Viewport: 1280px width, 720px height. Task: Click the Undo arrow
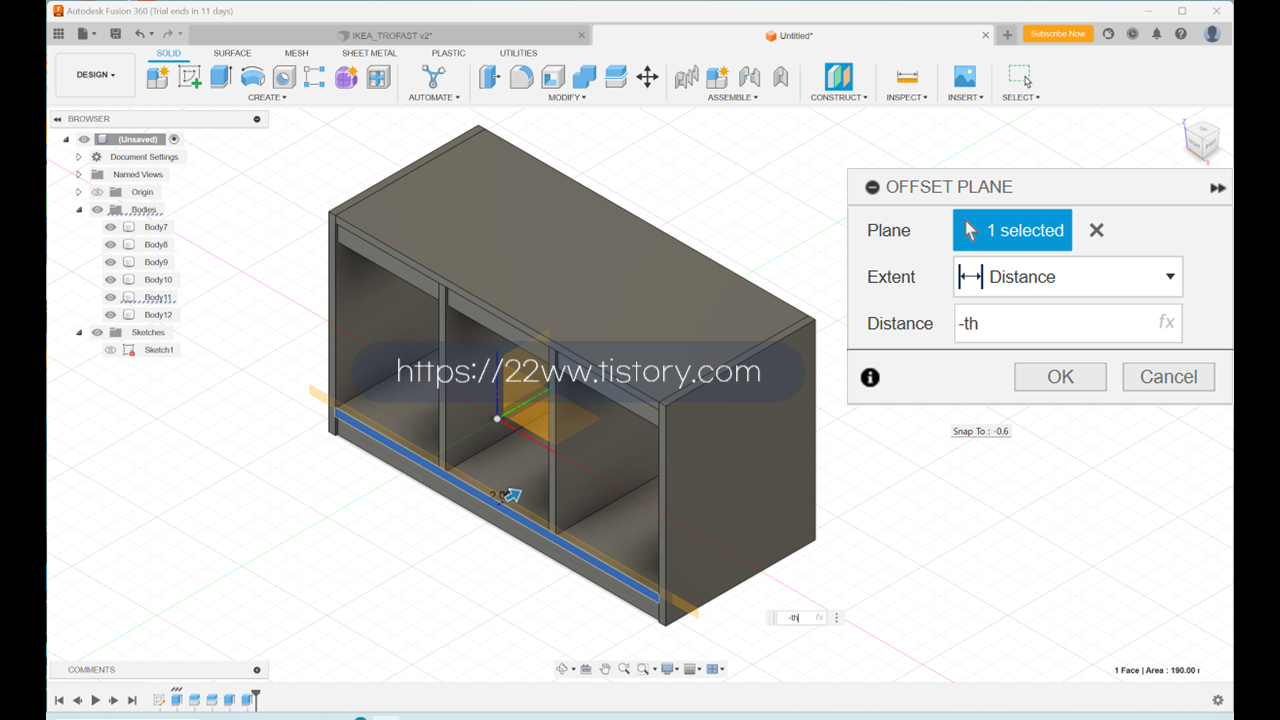(x=140, y=34)
